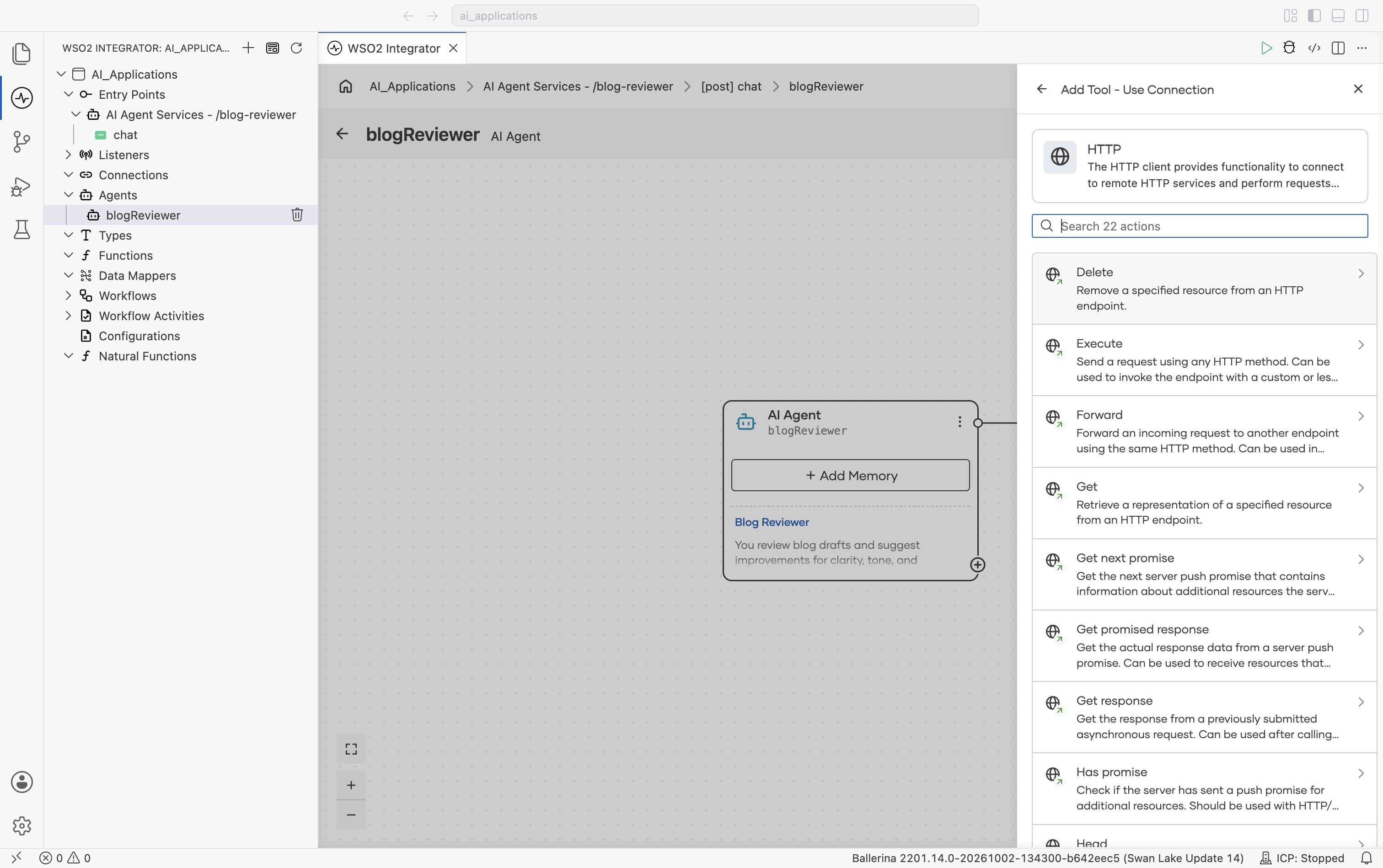Viewport: 1383px width, 868px height.
Task: Open the Get HTTP action
Action: tap(1204, 503)
